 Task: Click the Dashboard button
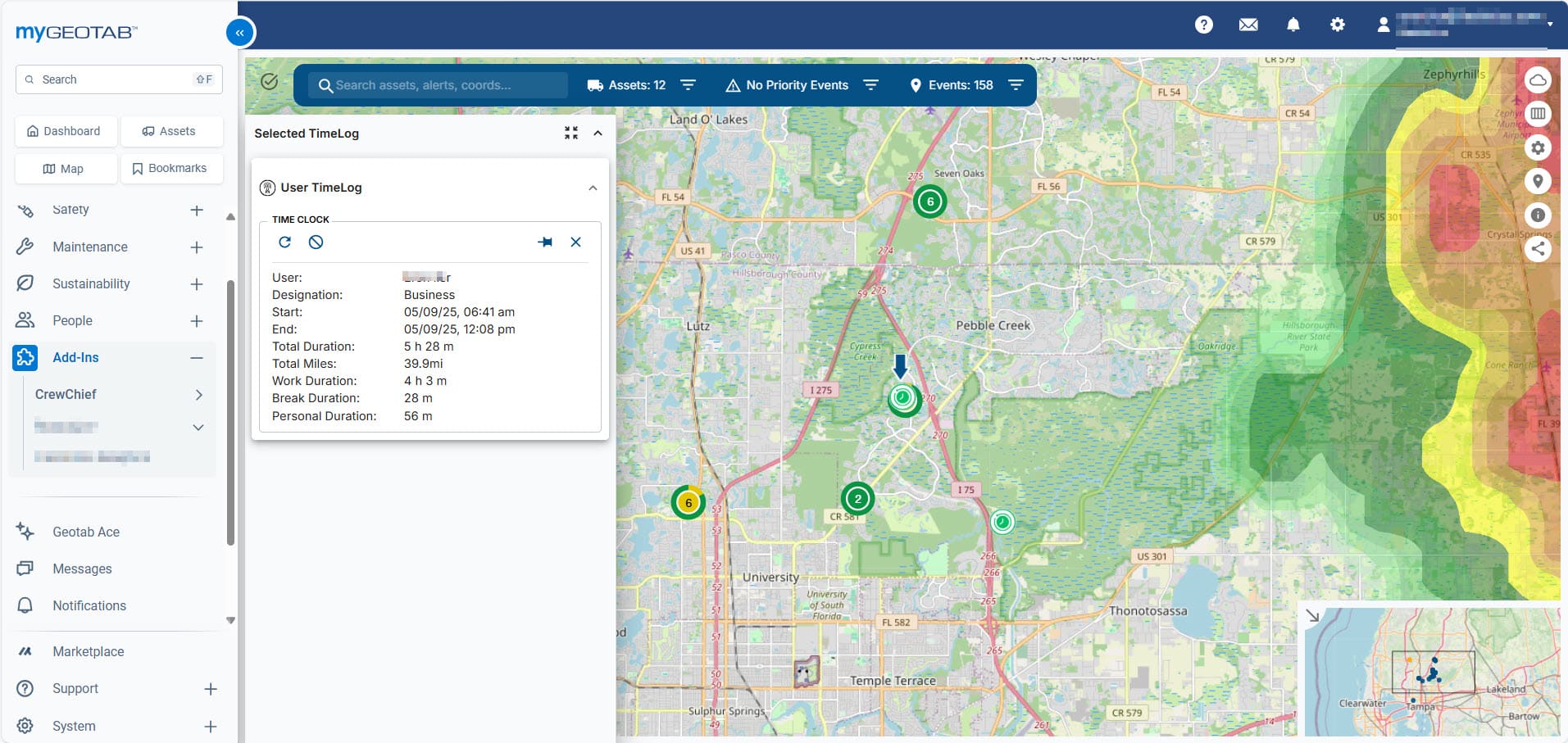pos(66,131)
